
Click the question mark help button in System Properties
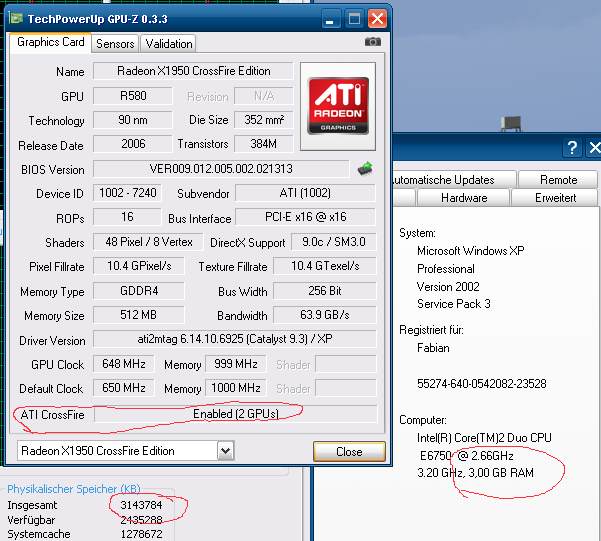pyautogui.click(x=572, y=148)
